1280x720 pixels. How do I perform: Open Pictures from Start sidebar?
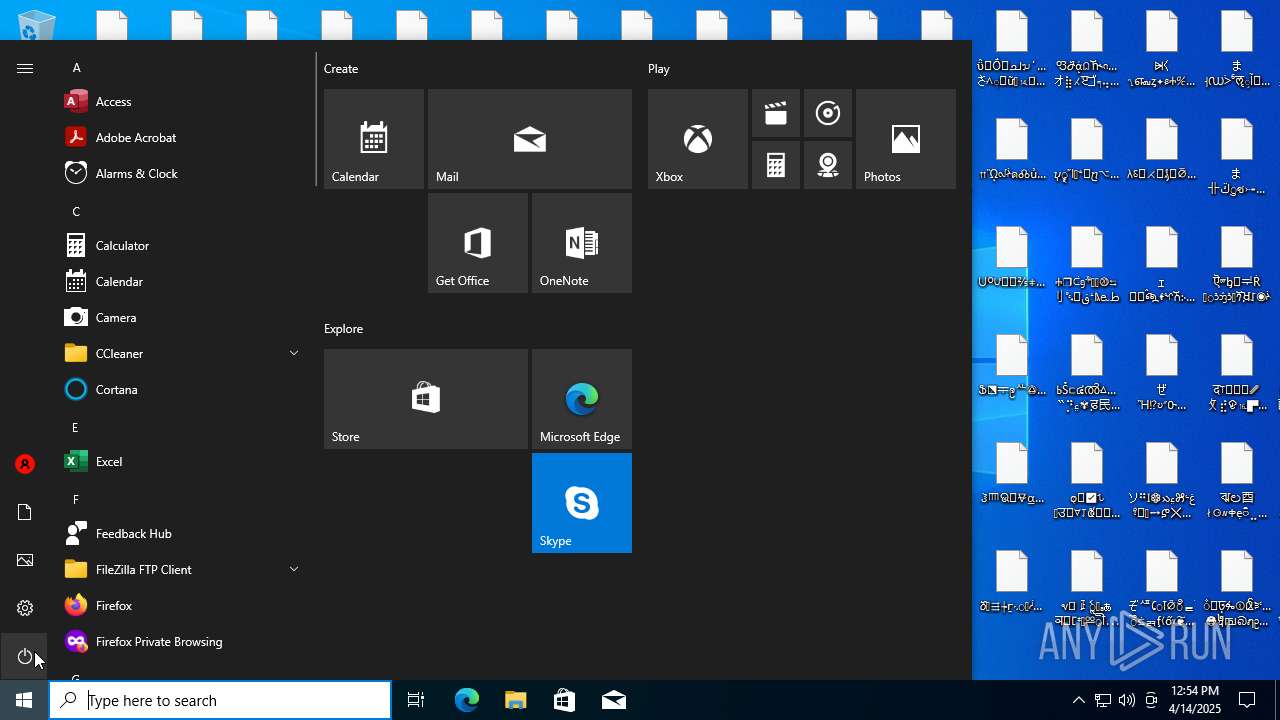[x=25, y=560]
